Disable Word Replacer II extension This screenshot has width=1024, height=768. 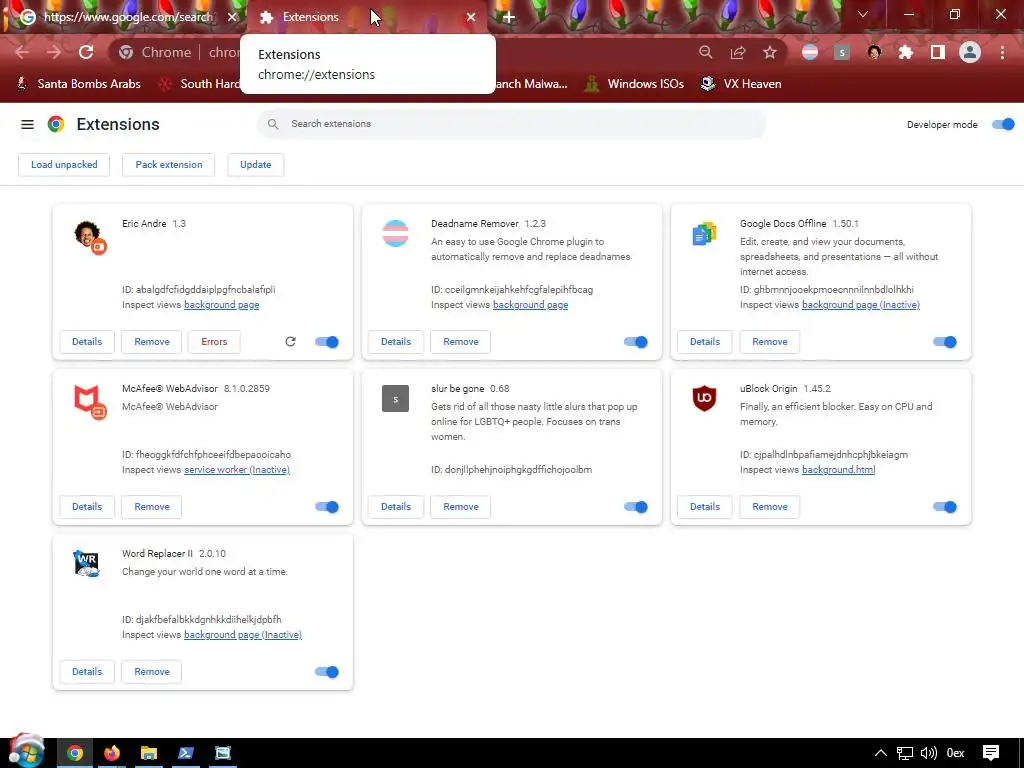pyautogui.click(x=327, y=672)
